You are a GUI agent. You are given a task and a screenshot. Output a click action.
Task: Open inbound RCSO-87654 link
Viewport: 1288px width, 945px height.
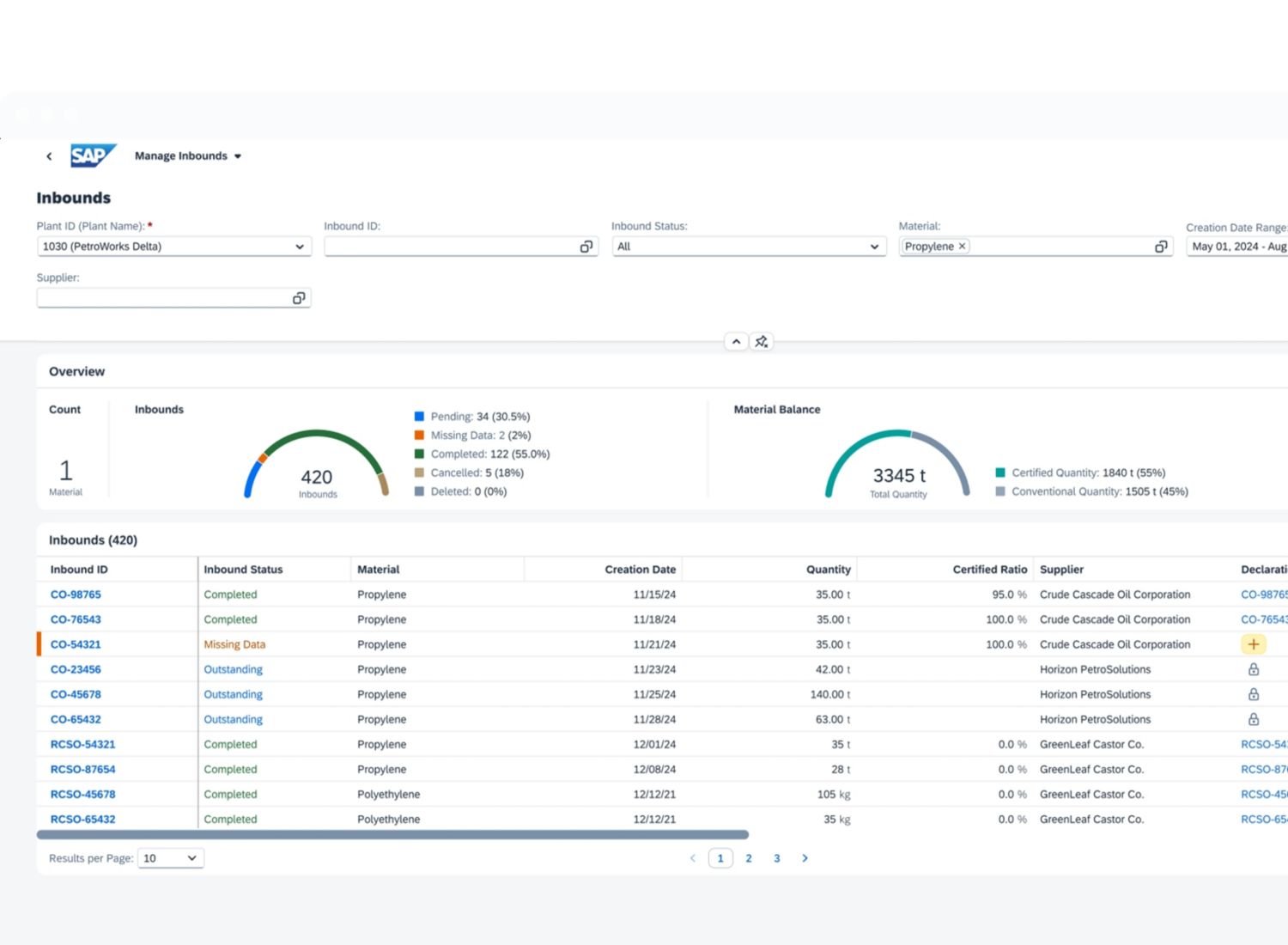pos(82,770)
